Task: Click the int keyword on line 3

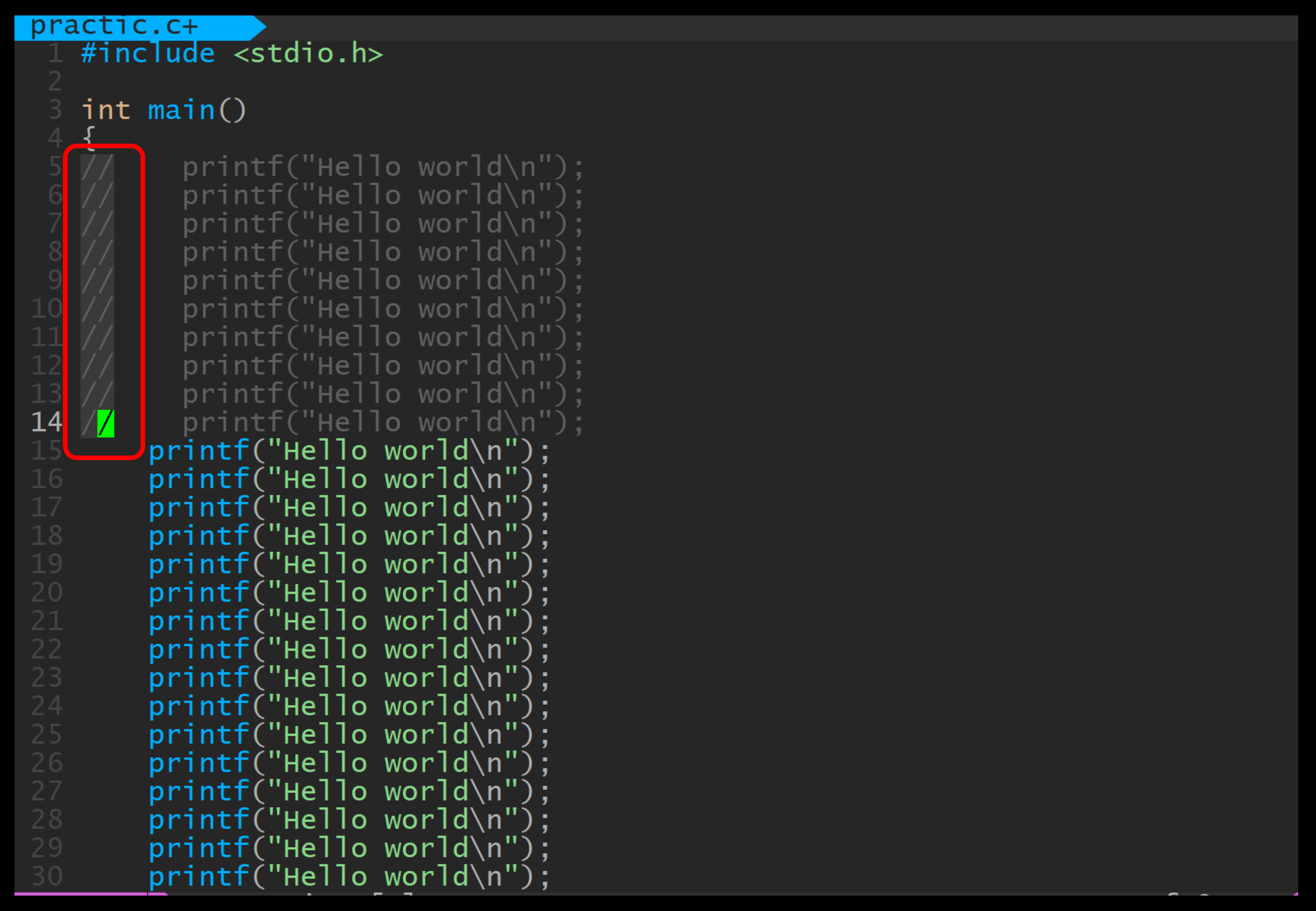Action: [x=106, y=110]
